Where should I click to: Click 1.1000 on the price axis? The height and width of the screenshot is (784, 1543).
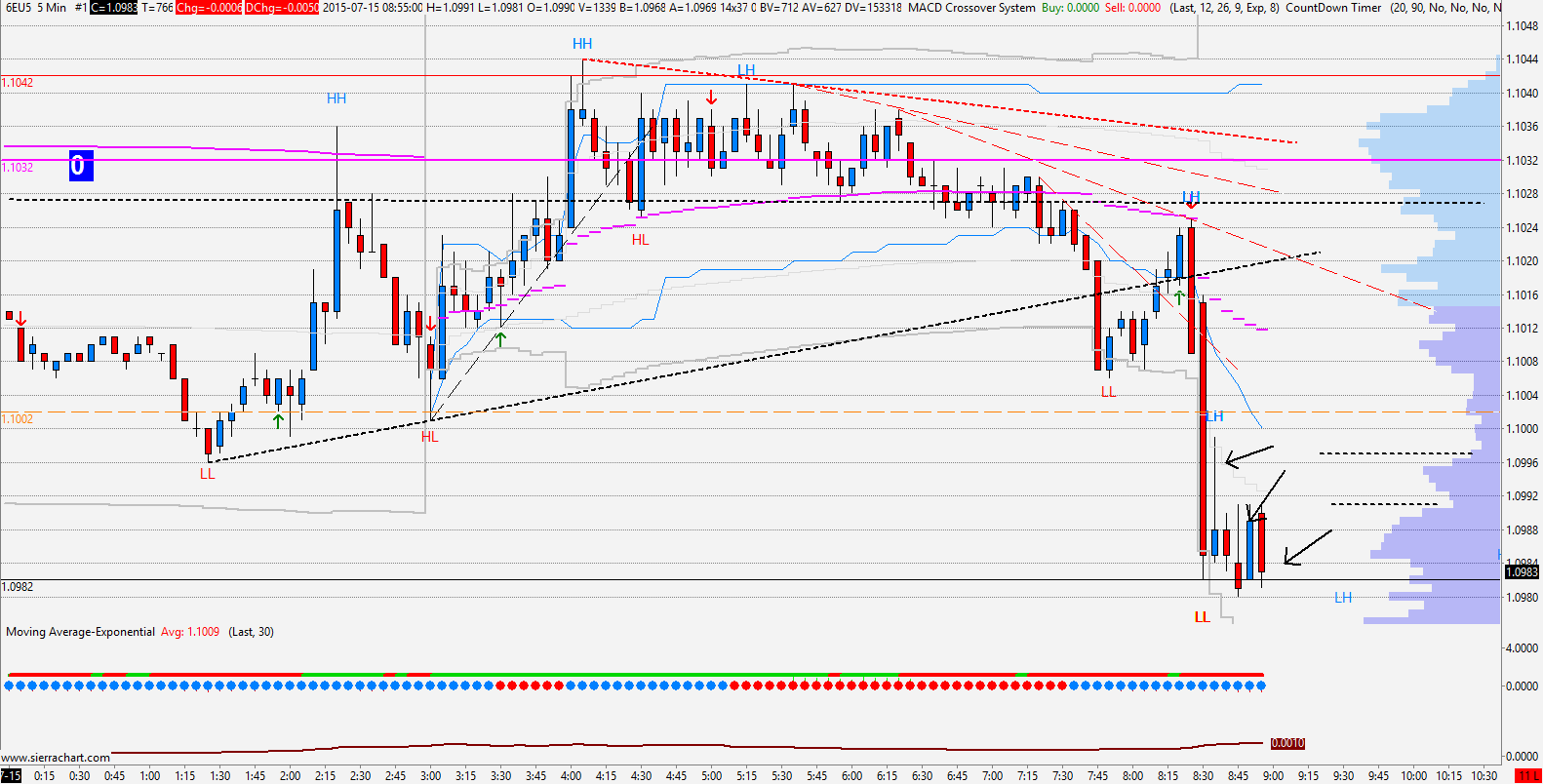pyautogui.click(x=1523, y=429)
